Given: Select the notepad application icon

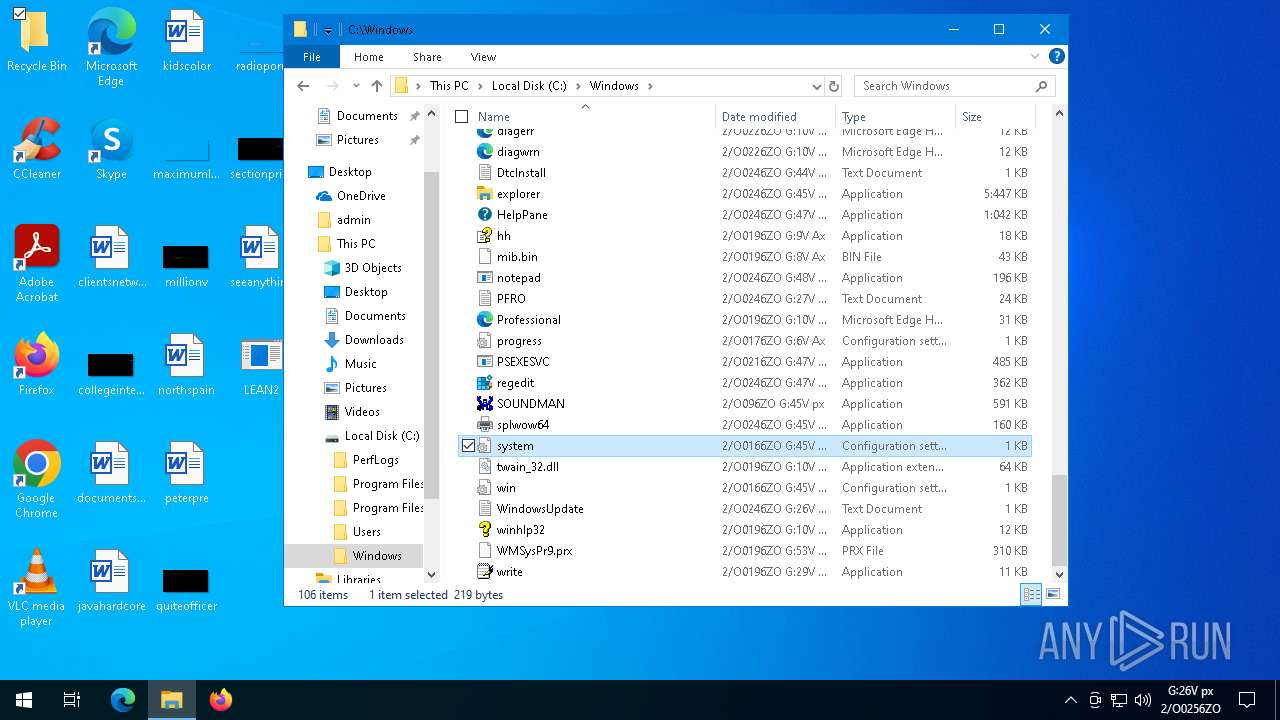Looking at the screenshot, I should click(485, 278).
